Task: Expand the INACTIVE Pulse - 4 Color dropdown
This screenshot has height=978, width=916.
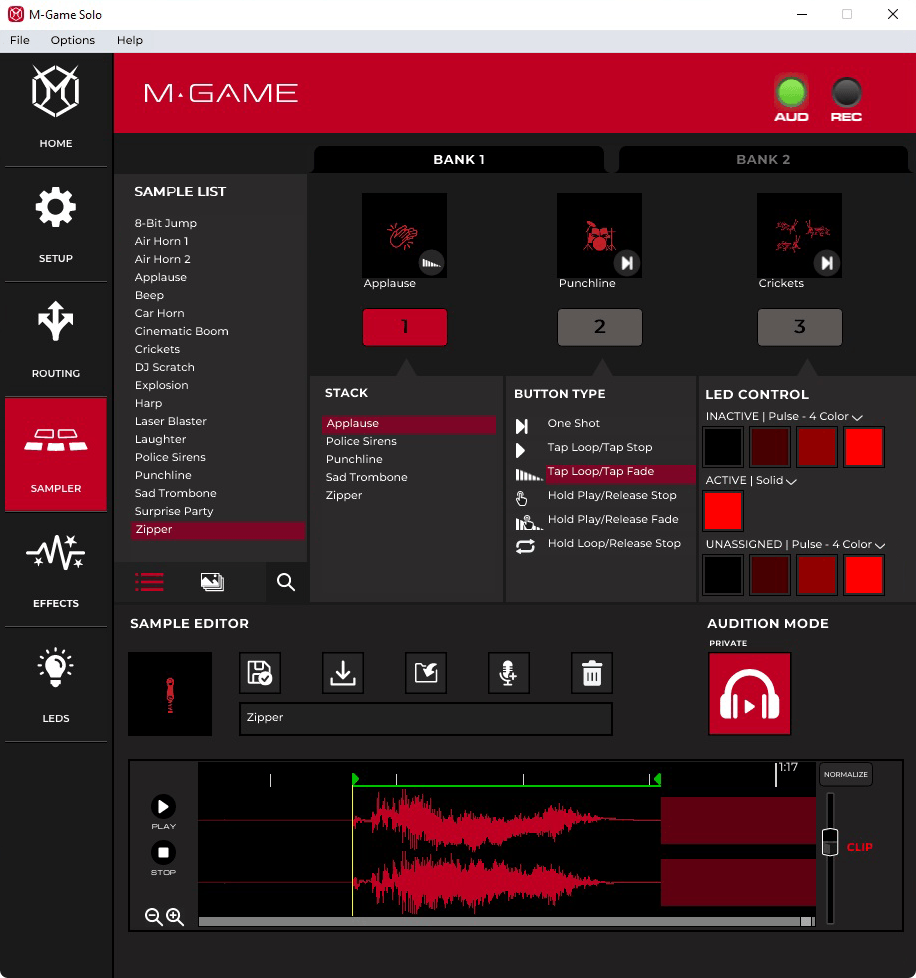Action: point(784,417)
